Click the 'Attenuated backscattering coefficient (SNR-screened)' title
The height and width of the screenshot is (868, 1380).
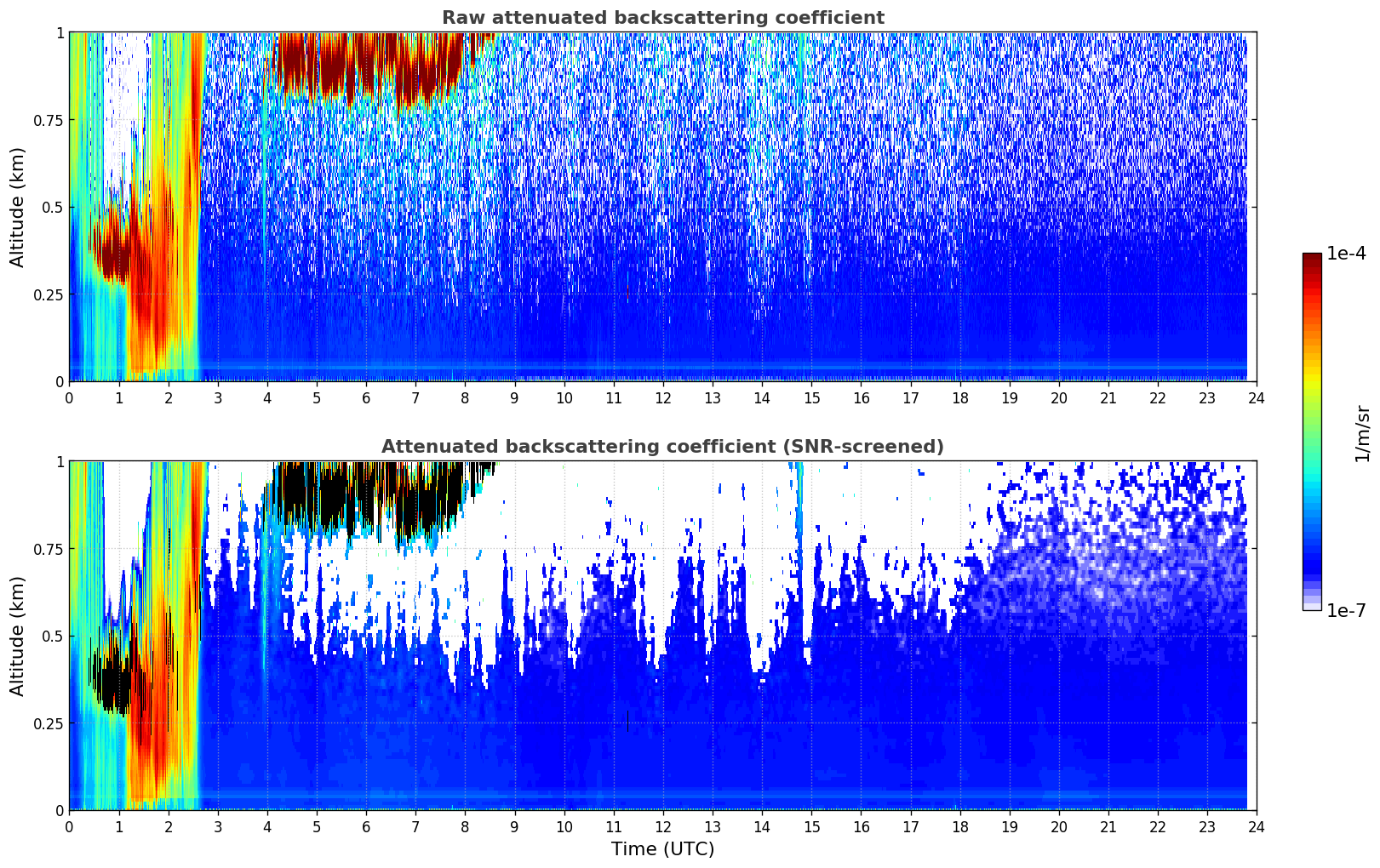662,447
